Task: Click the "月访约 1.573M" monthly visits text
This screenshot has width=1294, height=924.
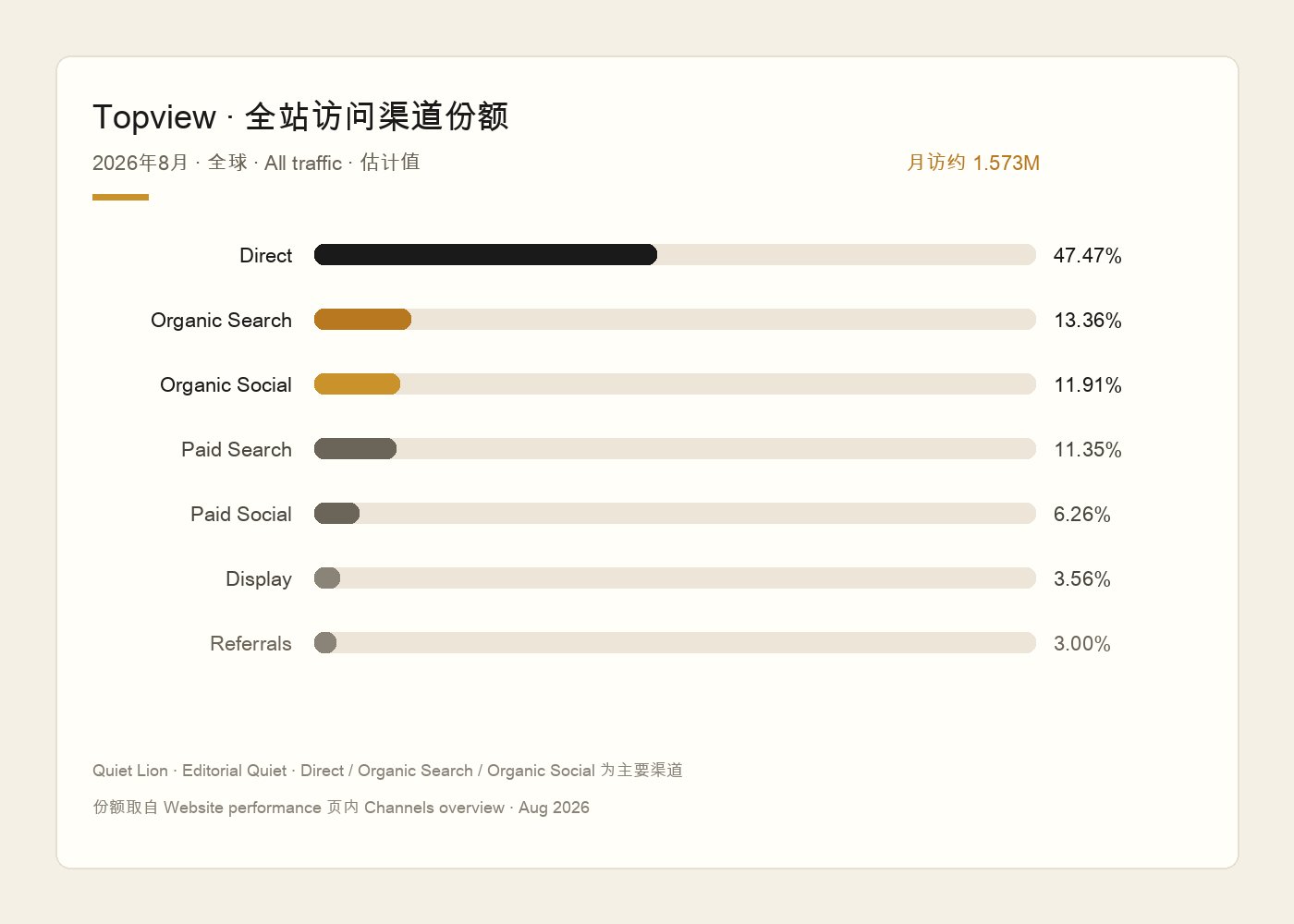Action: 973,163
